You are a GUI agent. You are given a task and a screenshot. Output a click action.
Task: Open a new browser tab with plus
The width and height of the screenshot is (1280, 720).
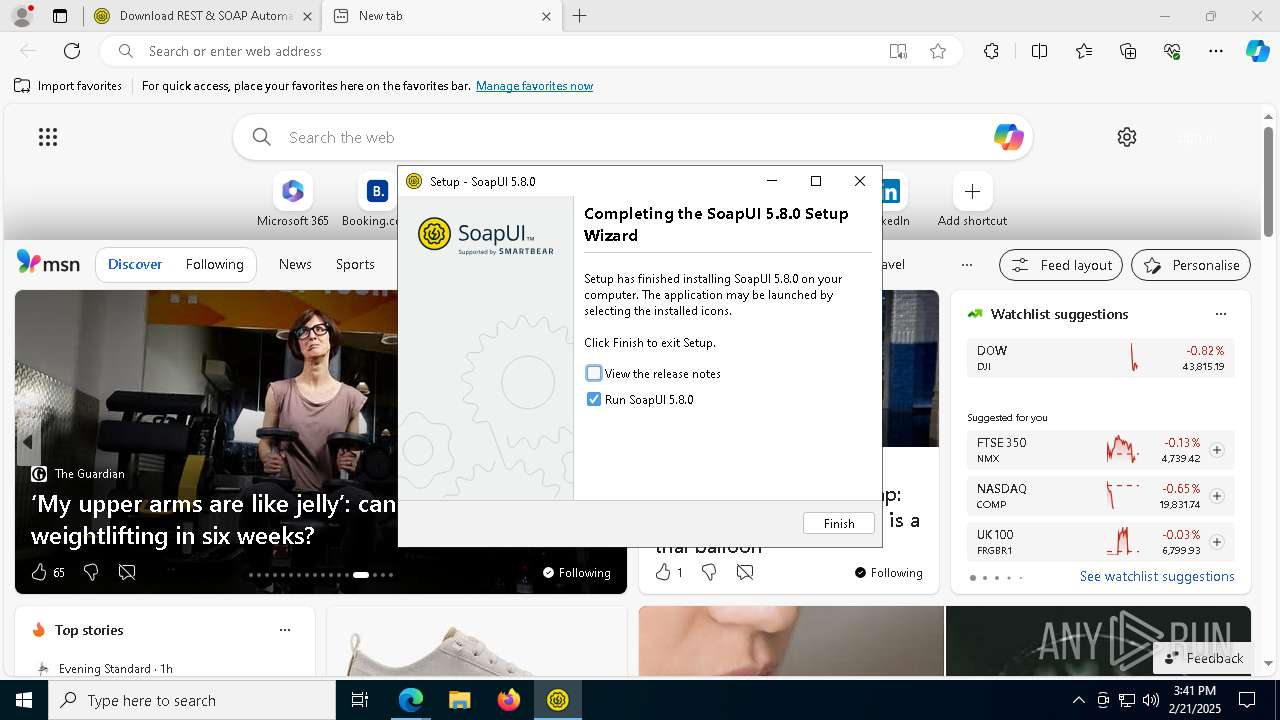pos(579,16)
